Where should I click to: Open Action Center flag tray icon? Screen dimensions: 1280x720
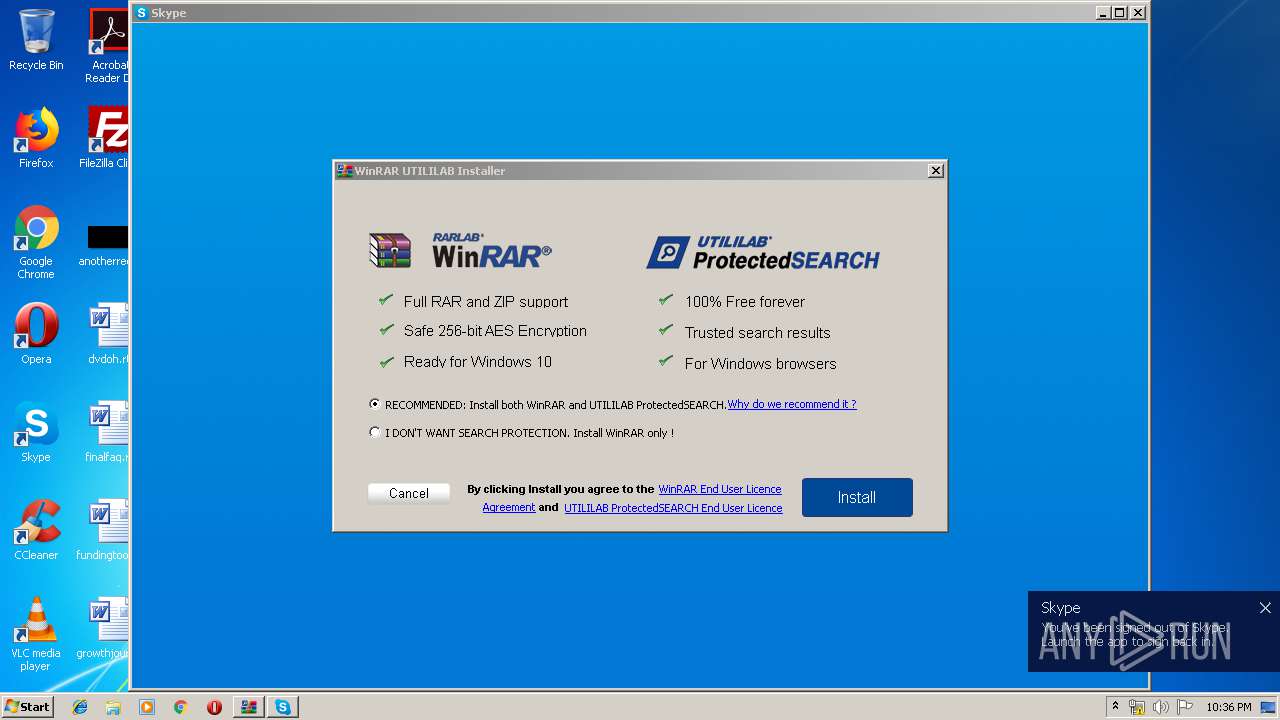(1185, 707)
